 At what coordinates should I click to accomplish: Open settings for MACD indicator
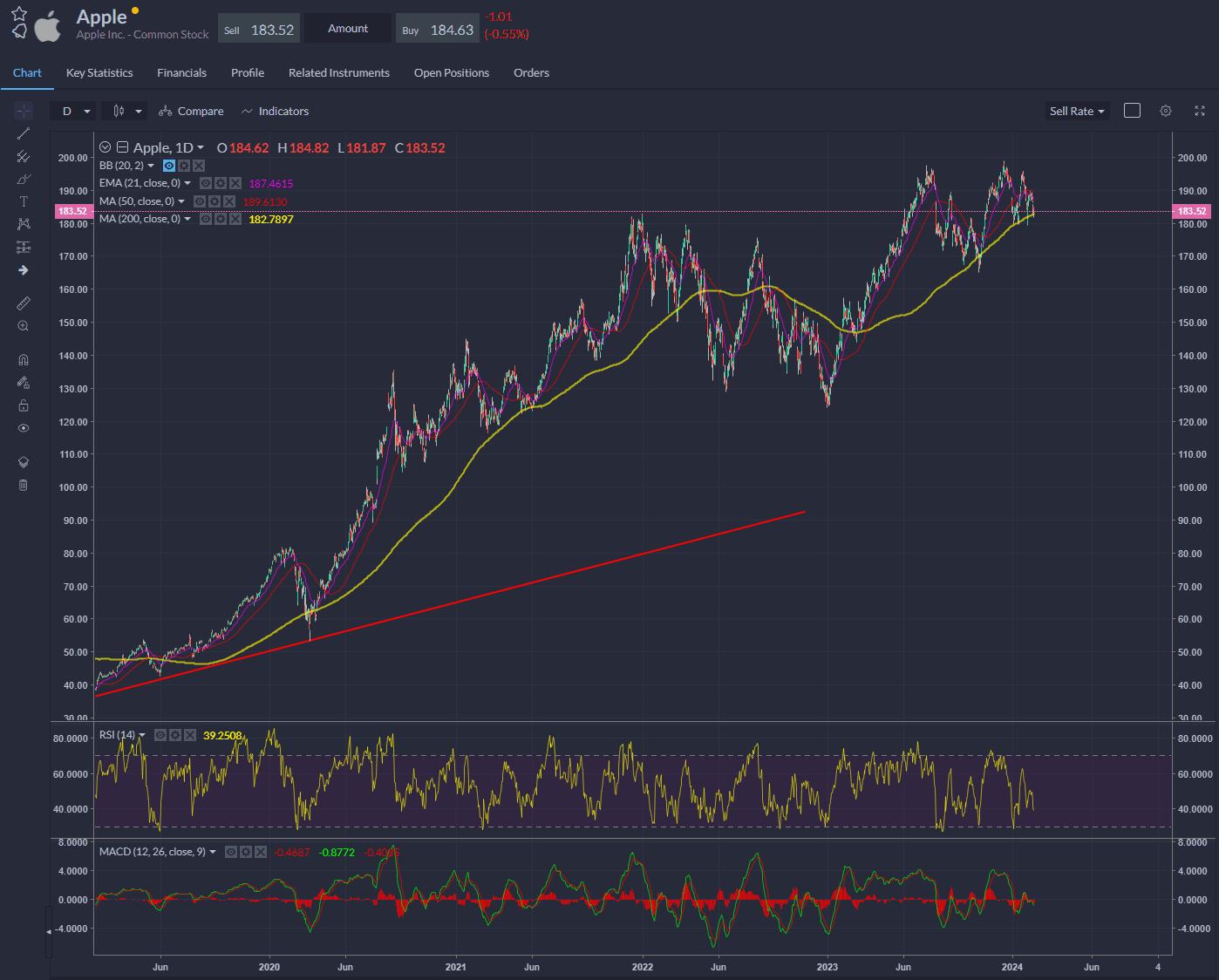pyautogui.click(x=246, y=852)
